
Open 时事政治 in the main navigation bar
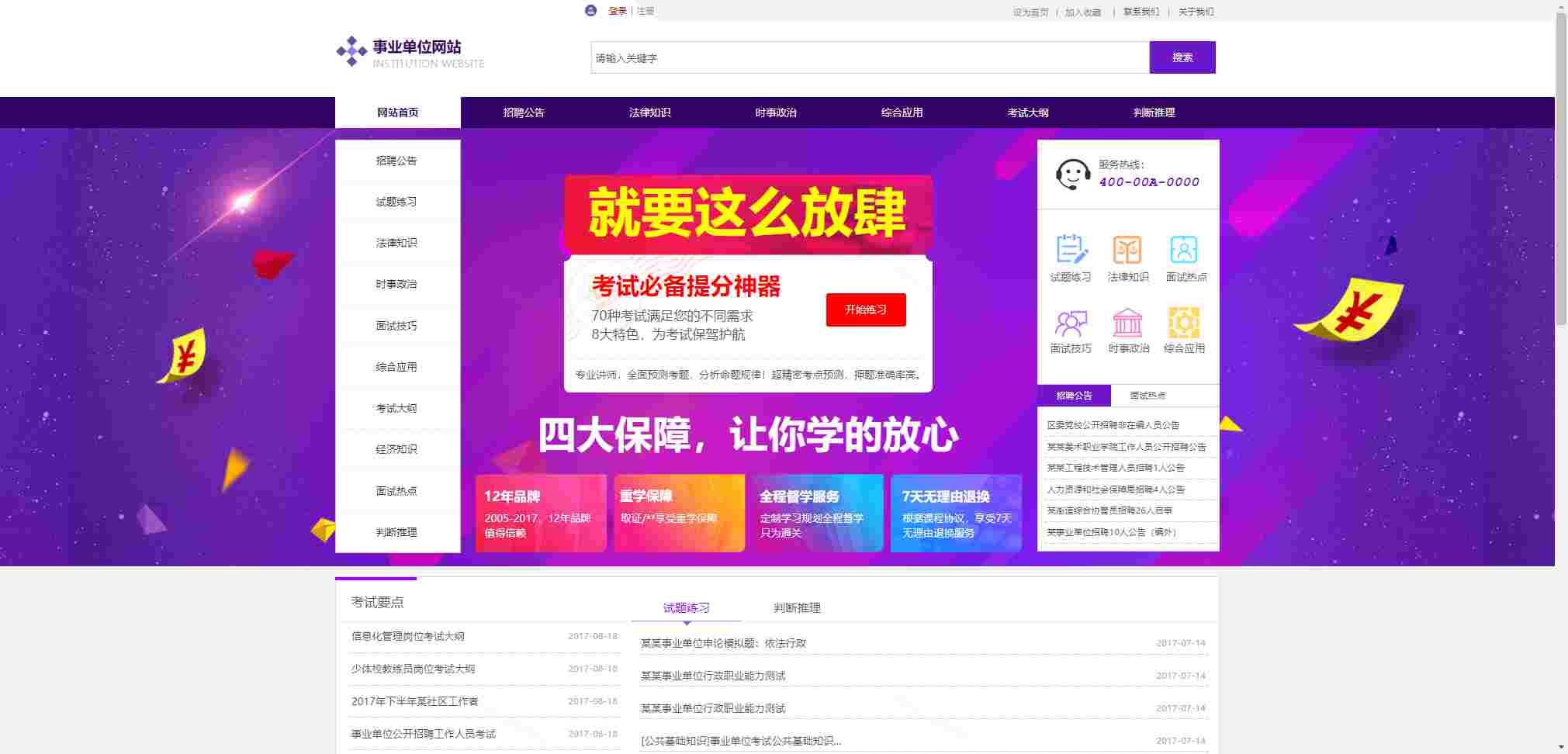(776, 112)
